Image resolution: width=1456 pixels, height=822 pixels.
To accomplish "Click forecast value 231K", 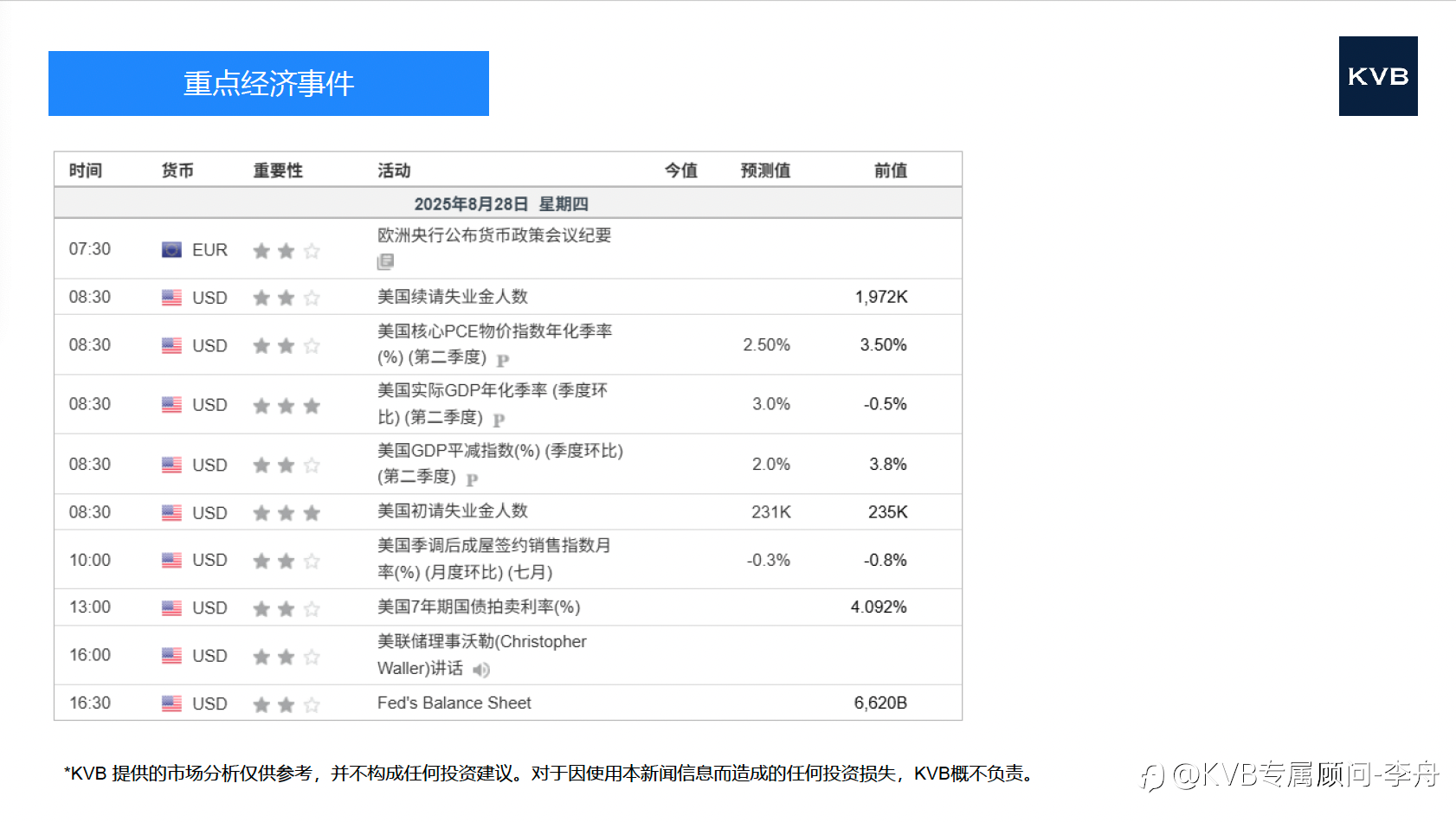I will coord(771,511).
